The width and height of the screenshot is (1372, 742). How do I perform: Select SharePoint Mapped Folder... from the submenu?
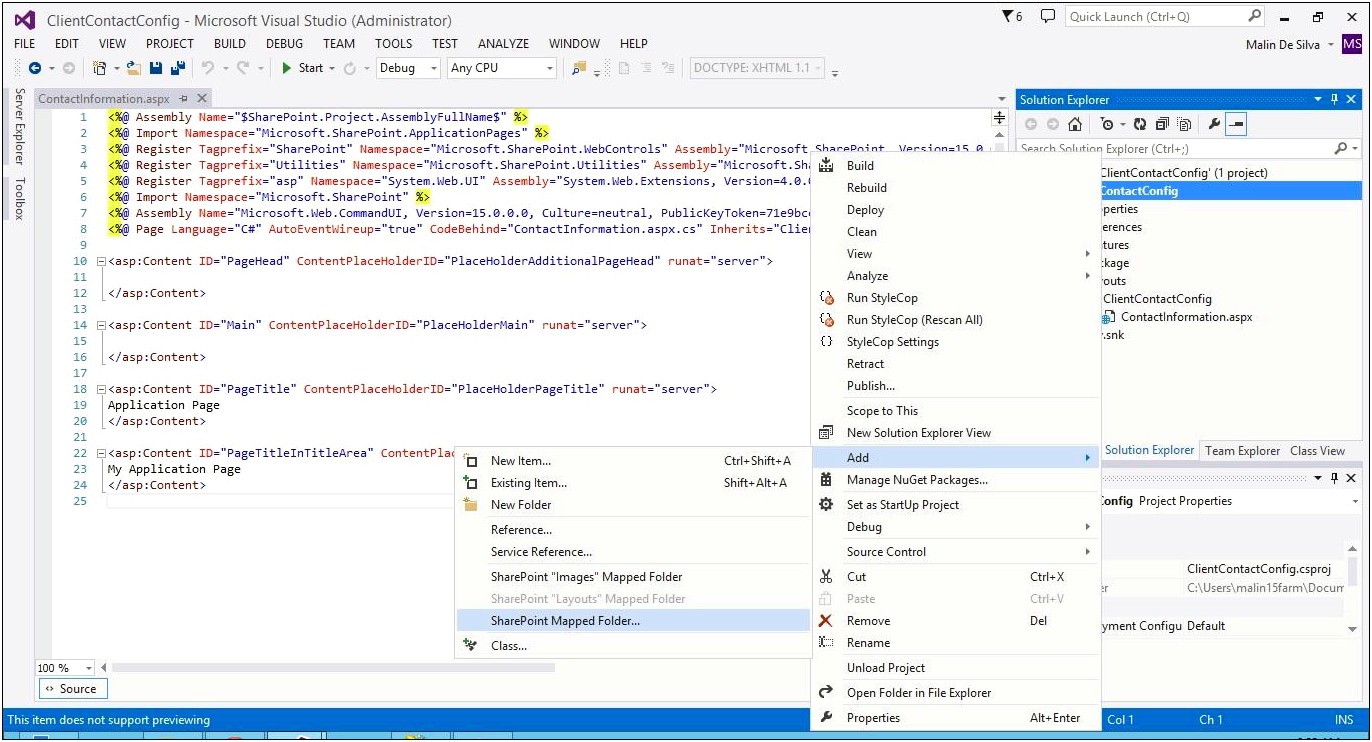point(633,621)
